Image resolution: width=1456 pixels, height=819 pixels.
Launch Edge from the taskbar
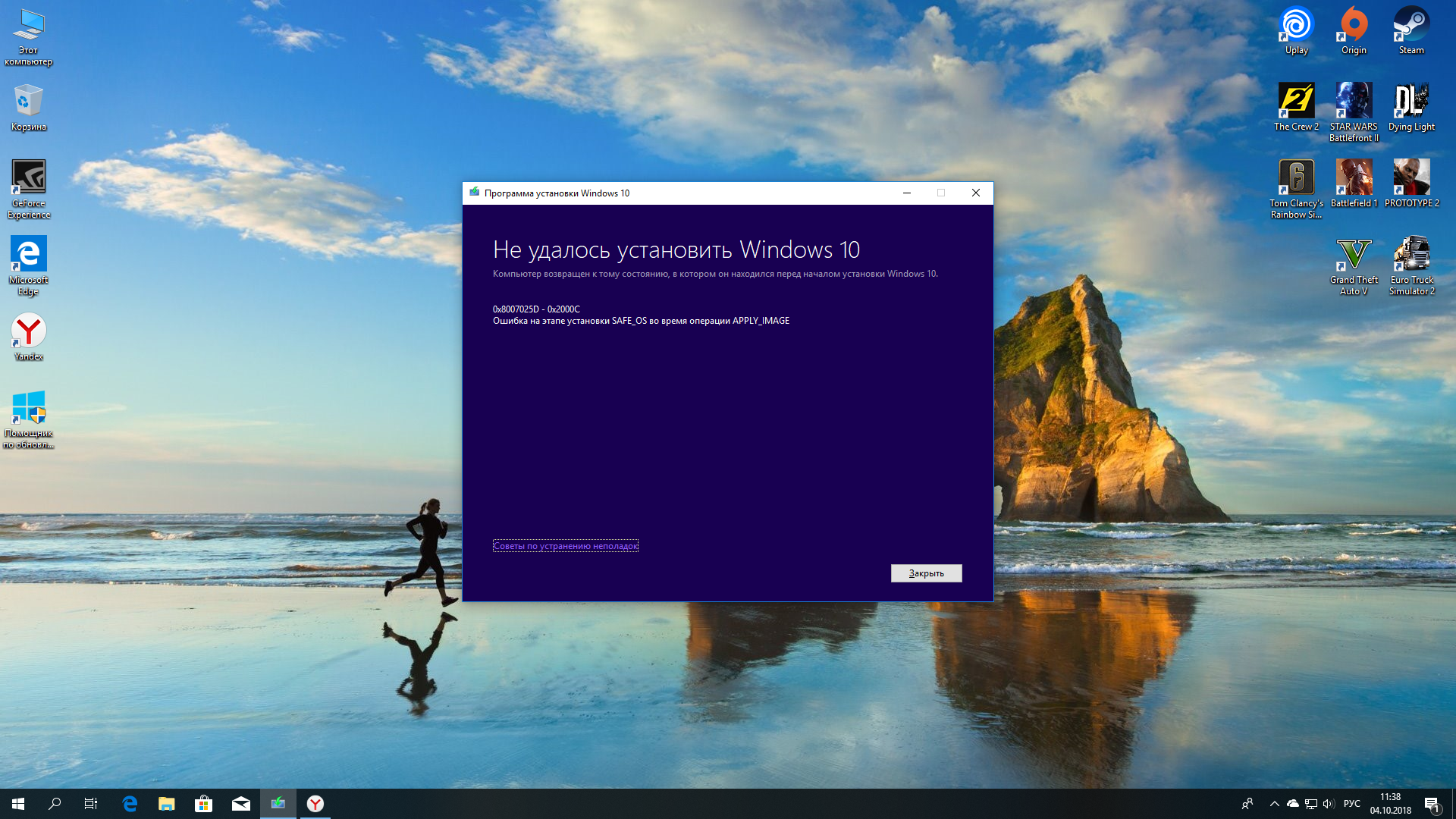coord(130,804)
